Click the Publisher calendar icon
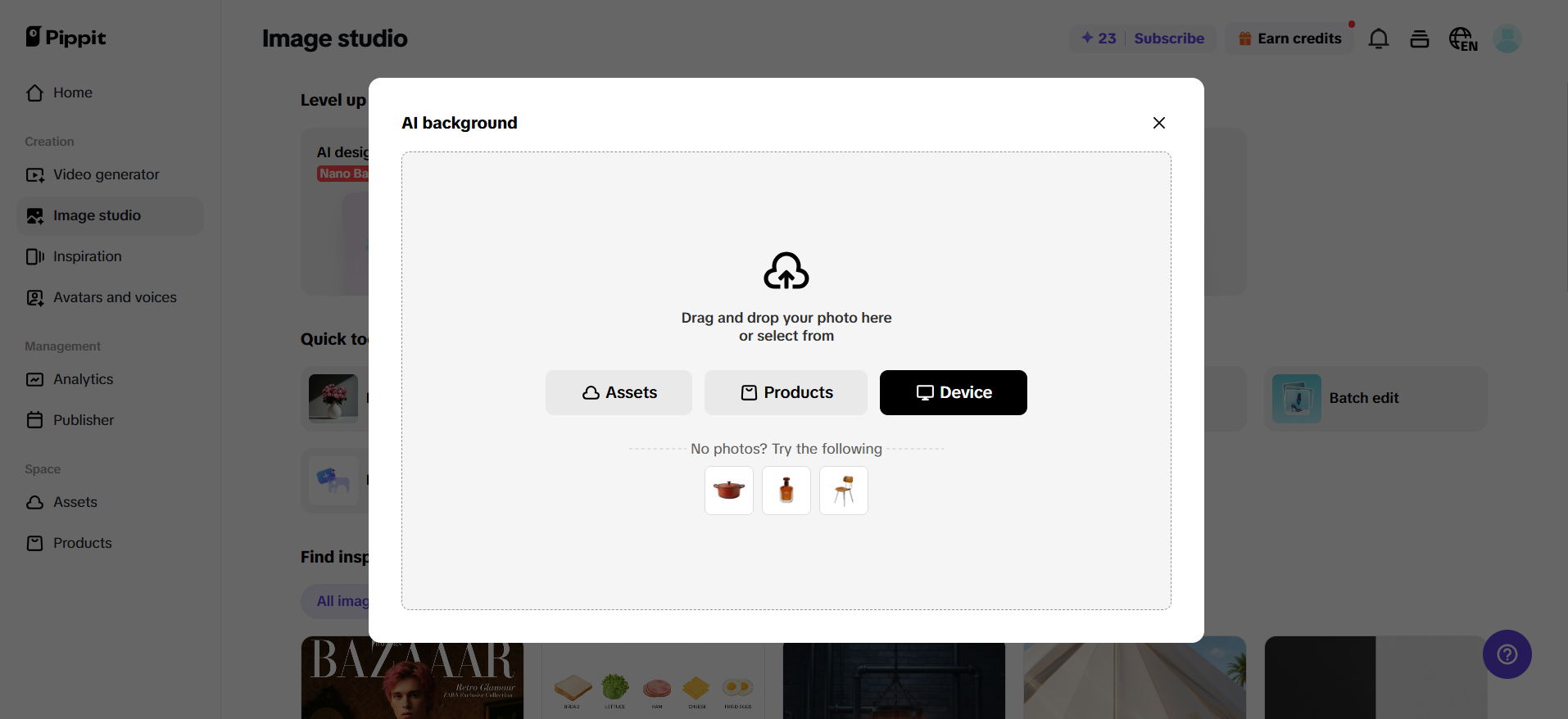 coord(34,420)
